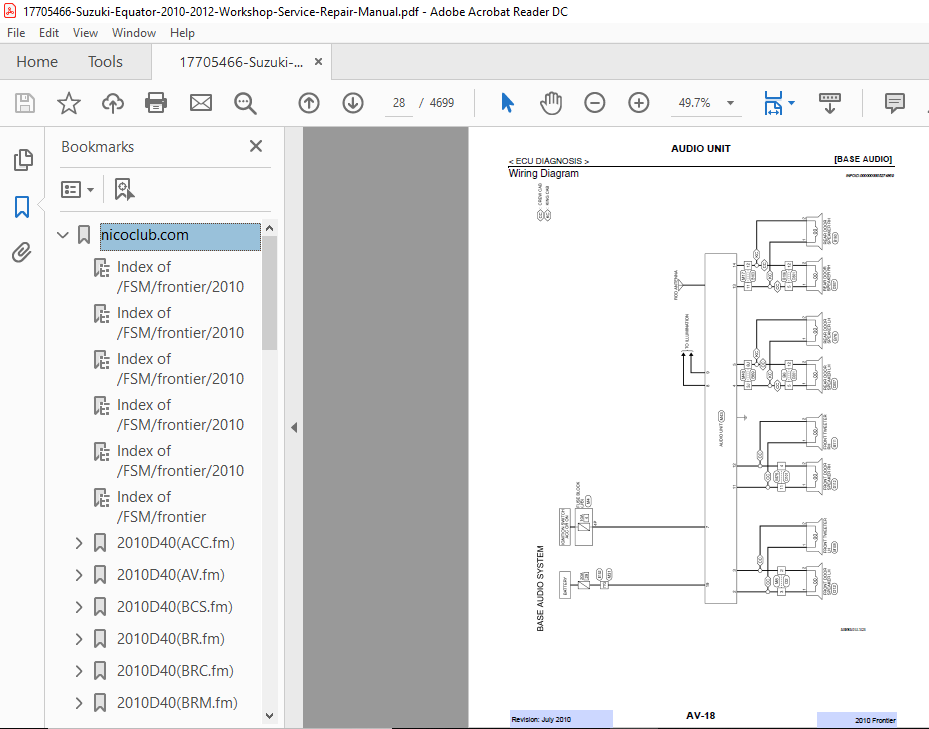Click the AUDIO UNIT page heading
This screenshot has width=929, height=729.
(x=700, y=149)
